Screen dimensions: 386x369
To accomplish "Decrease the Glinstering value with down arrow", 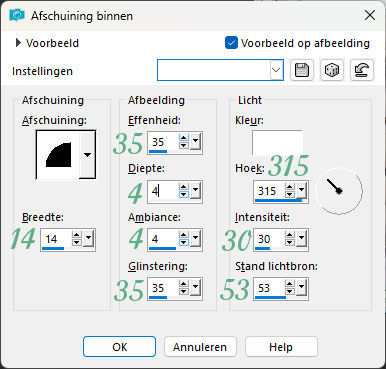I will point(184,291).
